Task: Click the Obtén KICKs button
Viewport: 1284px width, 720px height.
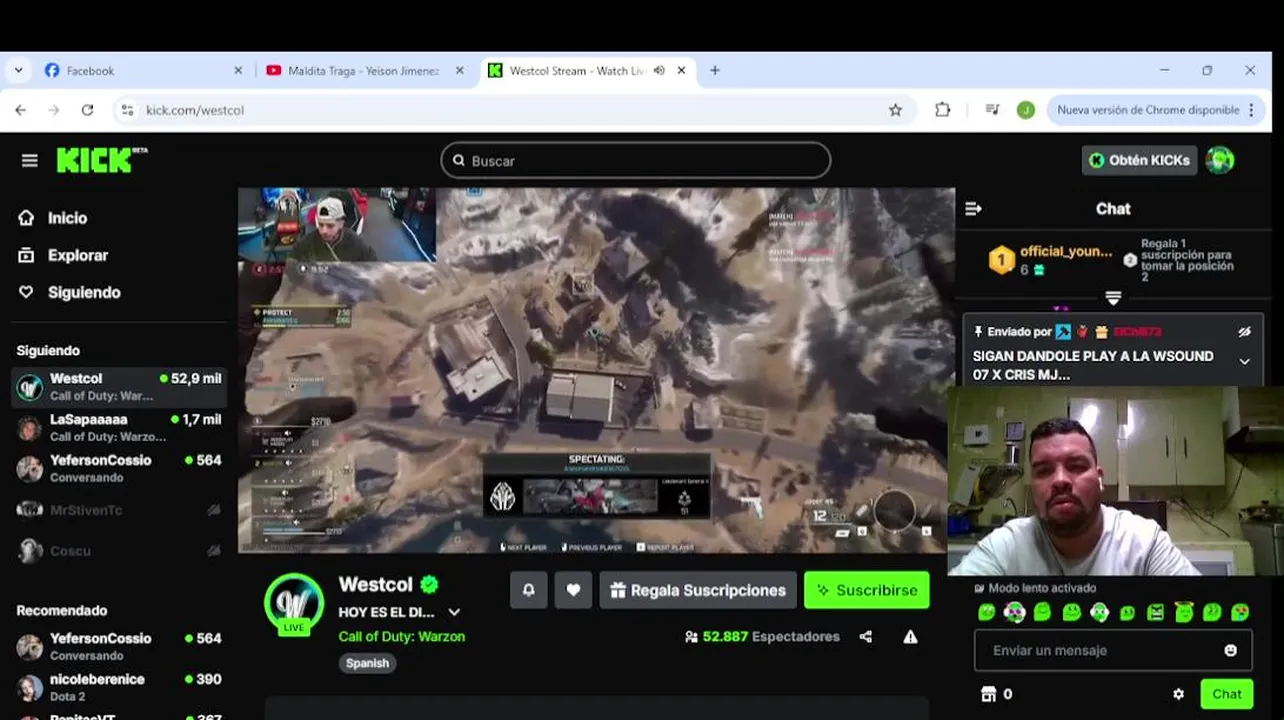Action: [x=1139, y=160]
